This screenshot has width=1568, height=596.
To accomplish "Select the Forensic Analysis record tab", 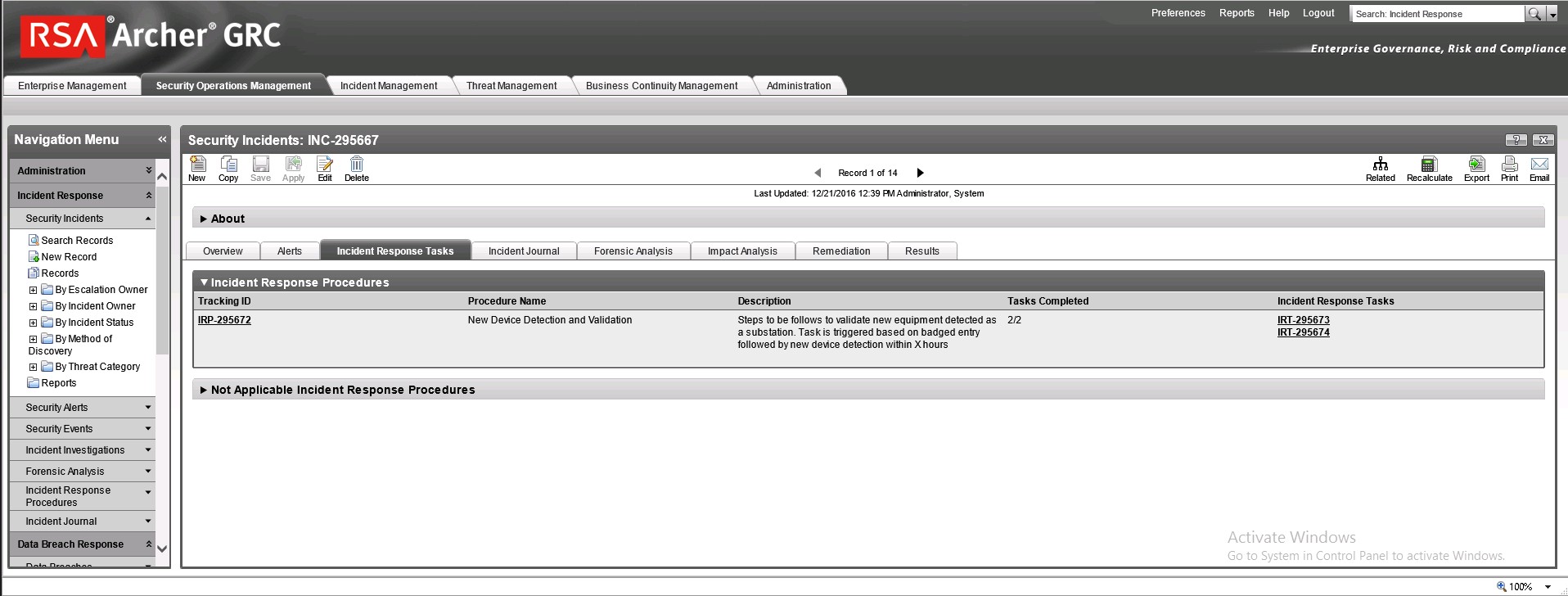I will (x=633, y=251).
